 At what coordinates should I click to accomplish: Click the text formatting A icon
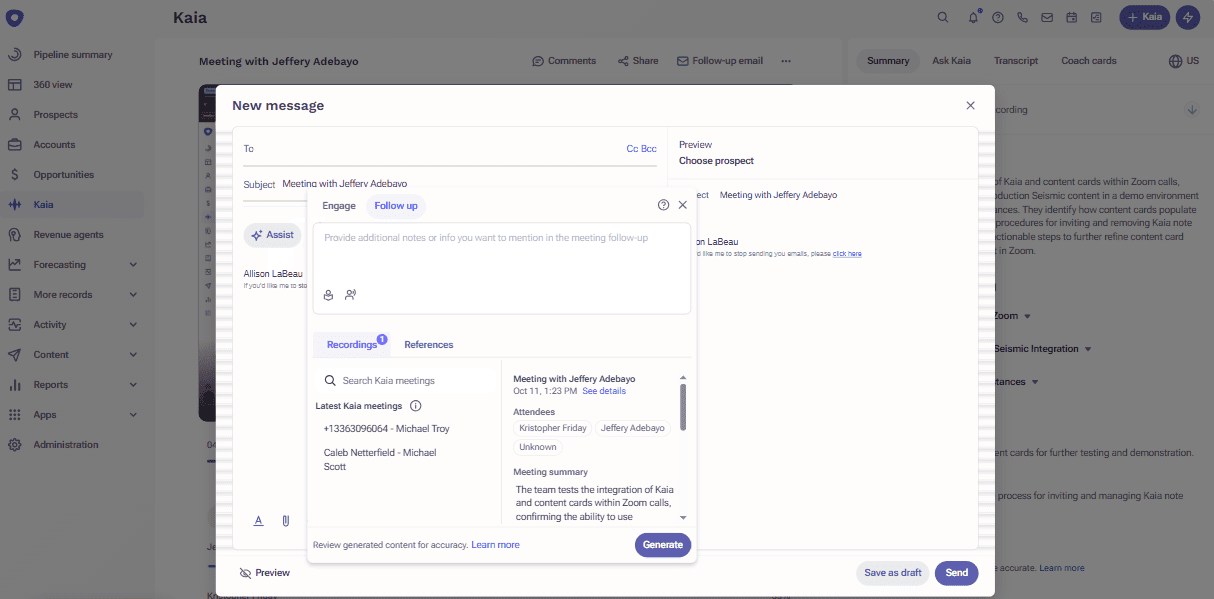click(258, 520)
